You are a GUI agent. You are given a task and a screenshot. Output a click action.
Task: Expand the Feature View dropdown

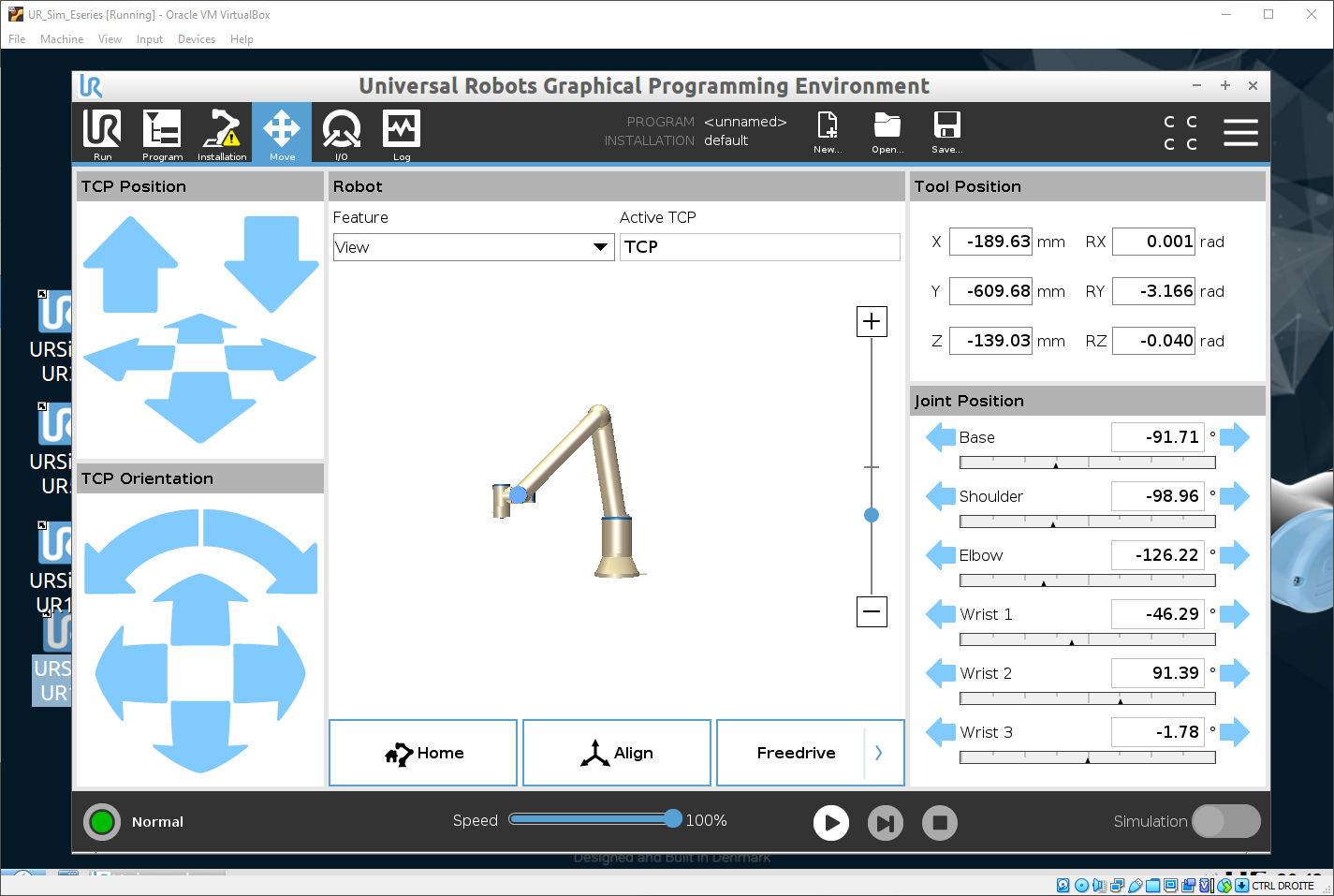(600, 247)
